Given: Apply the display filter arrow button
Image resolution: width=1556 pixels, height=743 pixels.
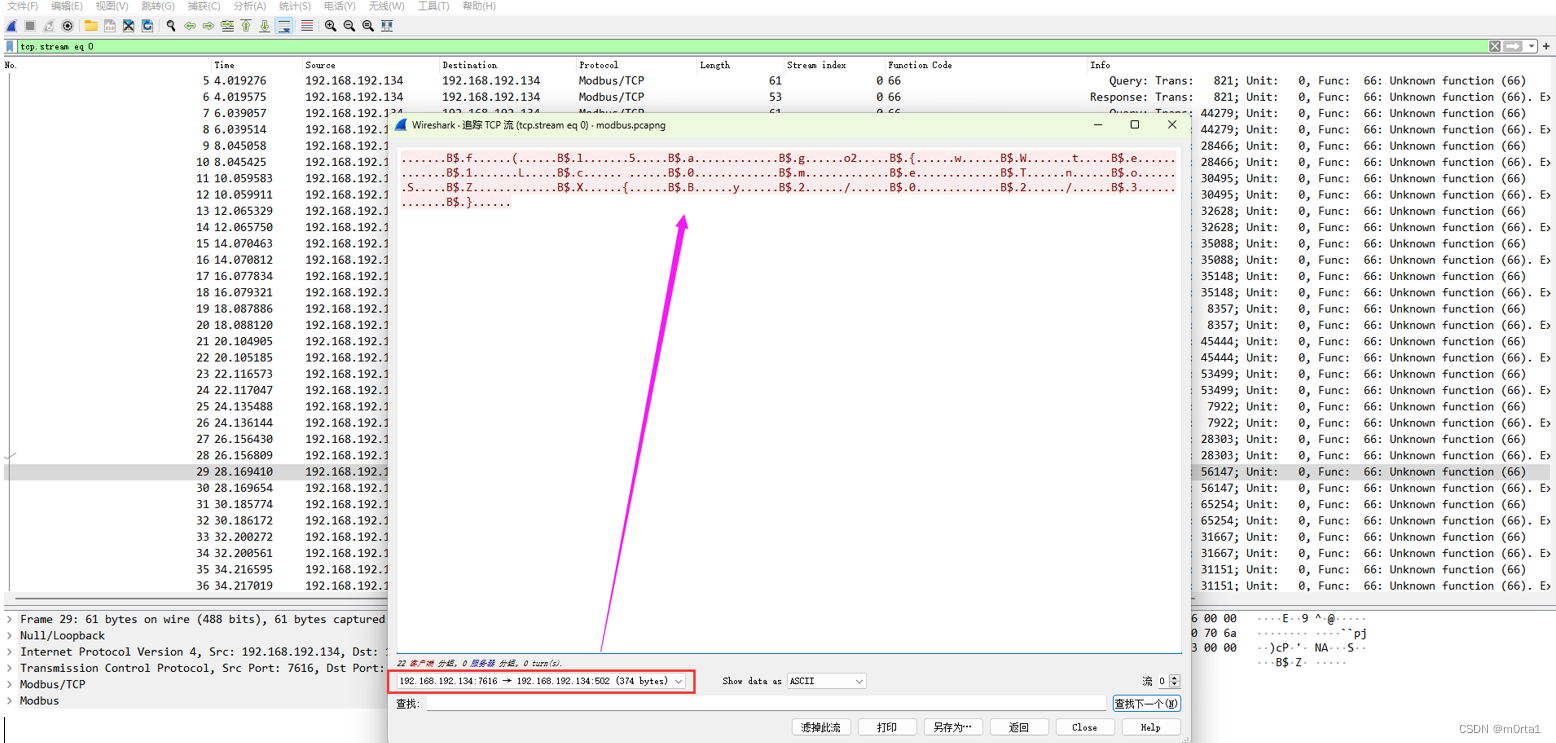Looking at the screenshot, I should click(1514, 47).
